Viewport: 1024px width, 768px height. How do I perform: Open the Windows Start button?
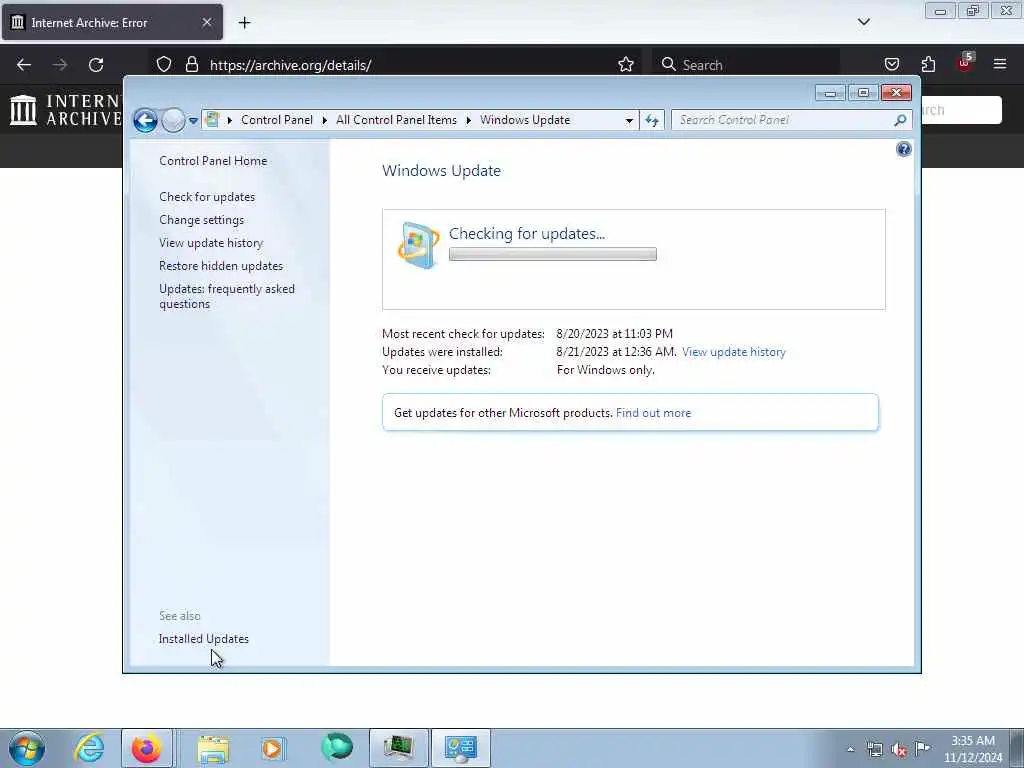[x=27, y=748]
